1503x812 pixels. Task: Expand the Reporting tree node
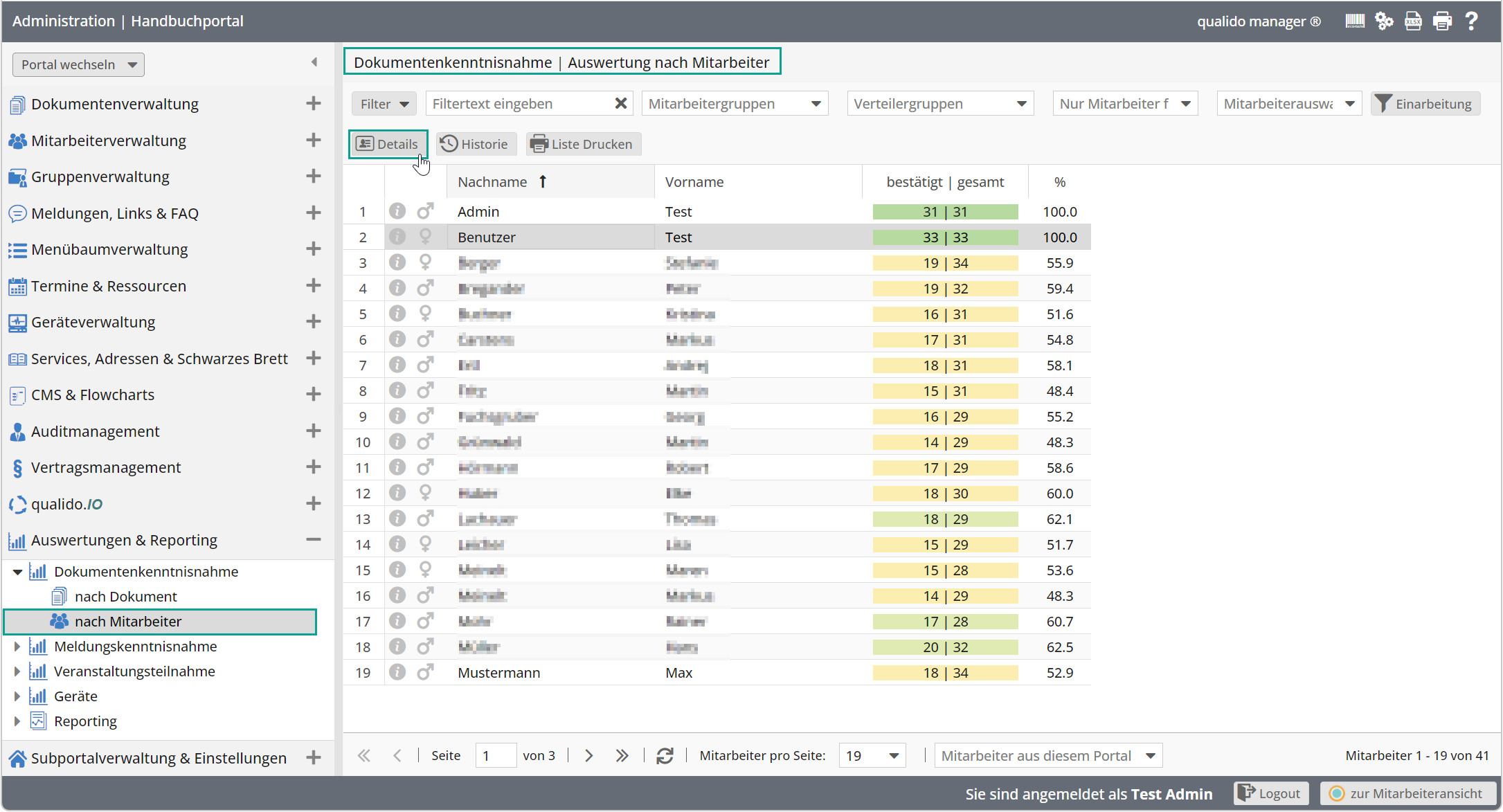[x=17, y=721]
